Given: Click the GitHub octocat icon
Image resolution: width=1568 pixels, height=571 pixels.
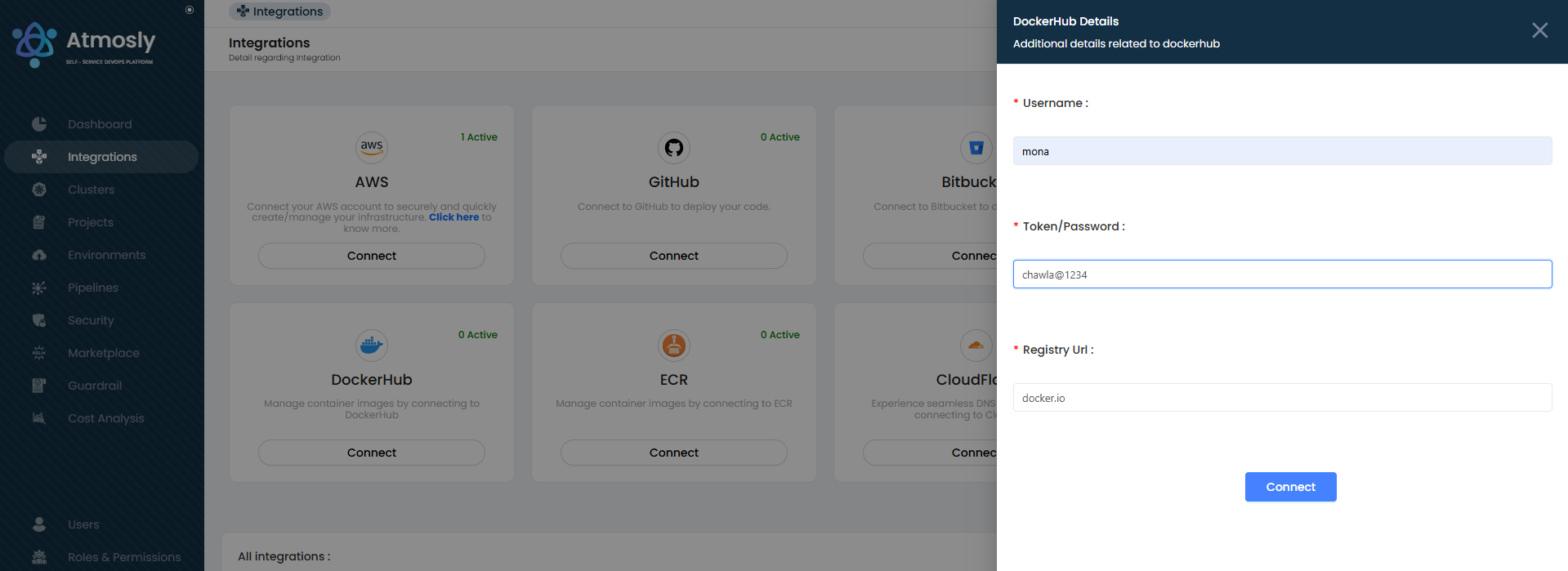Looking at the screenshot, I should [674, 148].
